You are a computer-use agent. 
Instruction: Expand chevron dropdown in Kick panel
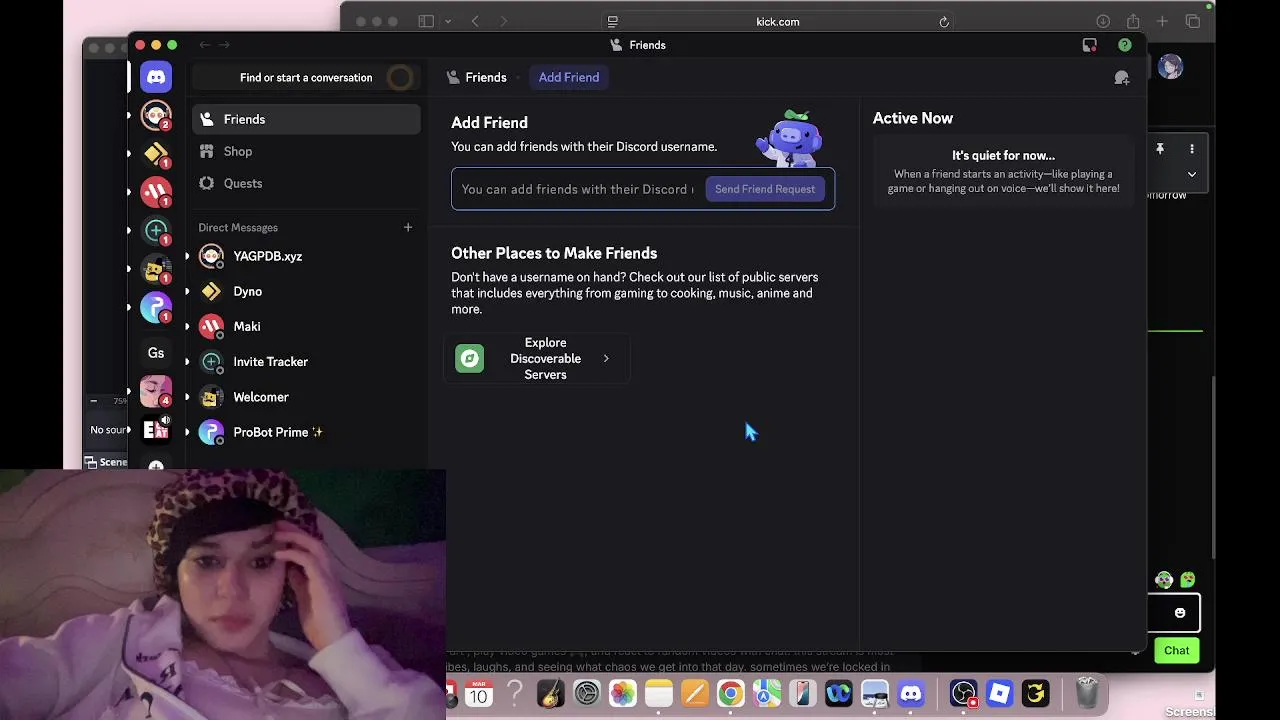1192,174
